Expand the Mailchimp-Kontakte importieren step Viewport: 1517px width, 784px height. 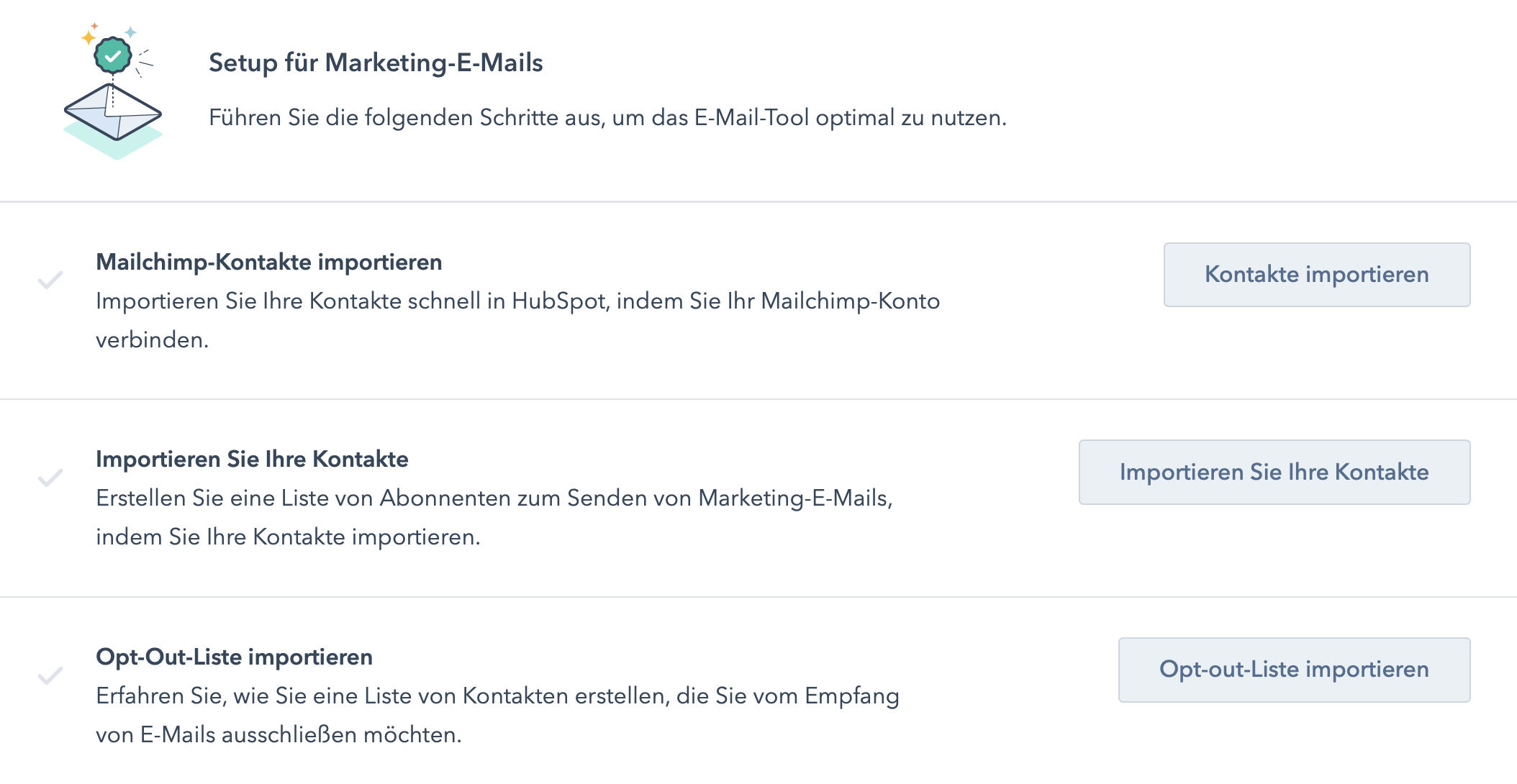(x=269, y=262)
